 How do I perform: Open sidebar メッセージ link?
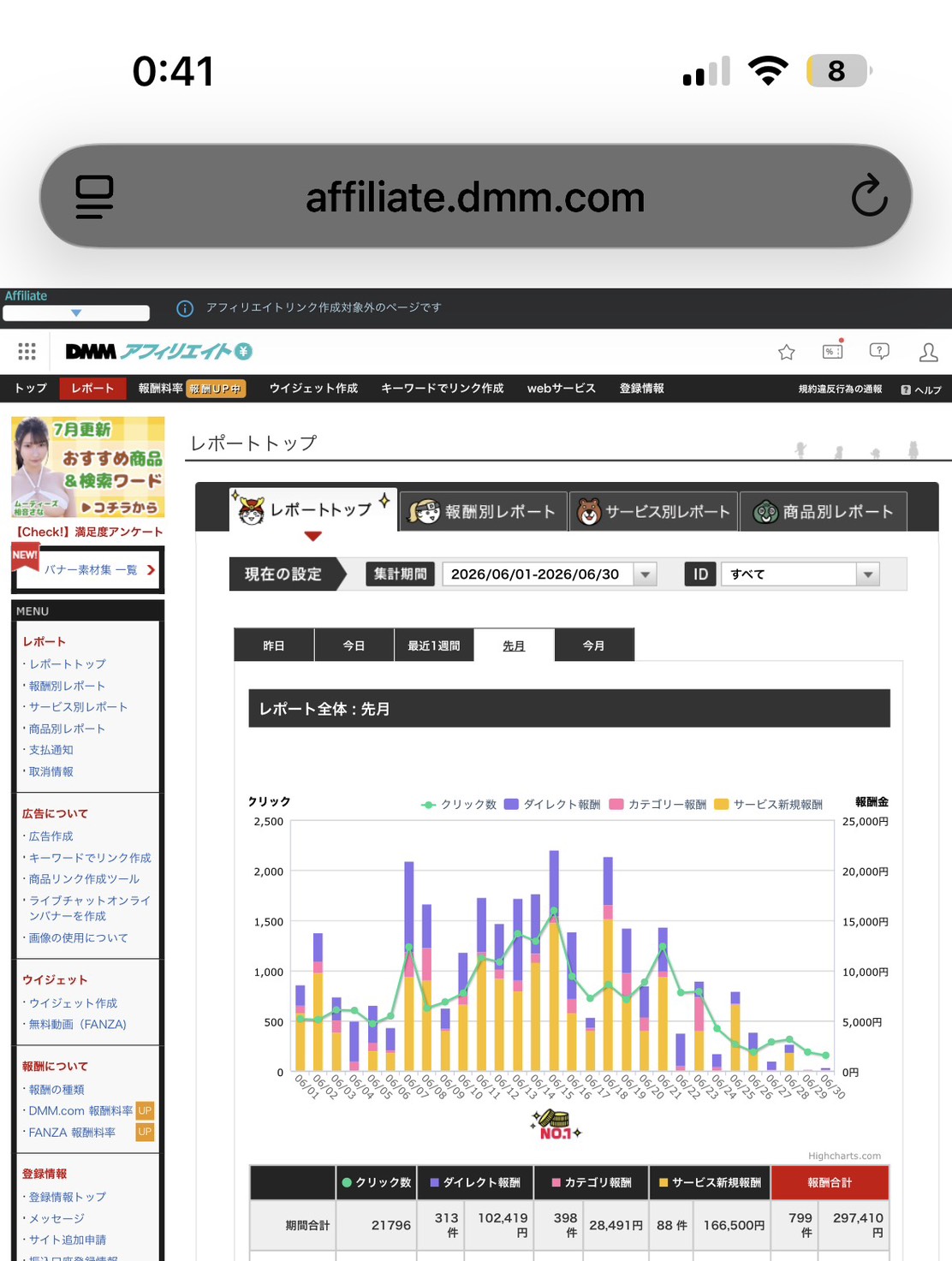[57, 1218]
